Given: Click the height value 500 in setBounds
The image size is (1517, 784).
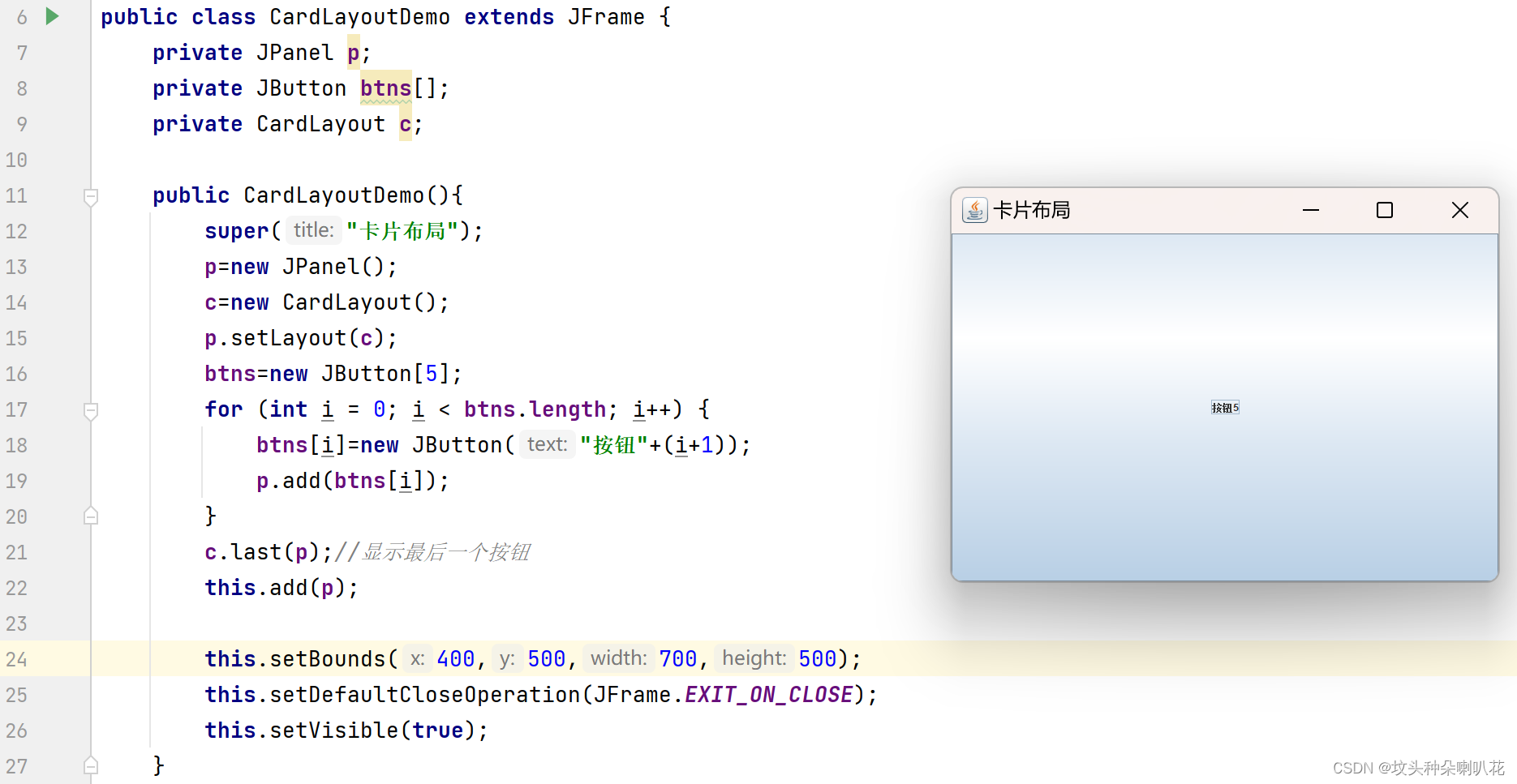Looking at the screenshot, I should (x=818, y=659).
